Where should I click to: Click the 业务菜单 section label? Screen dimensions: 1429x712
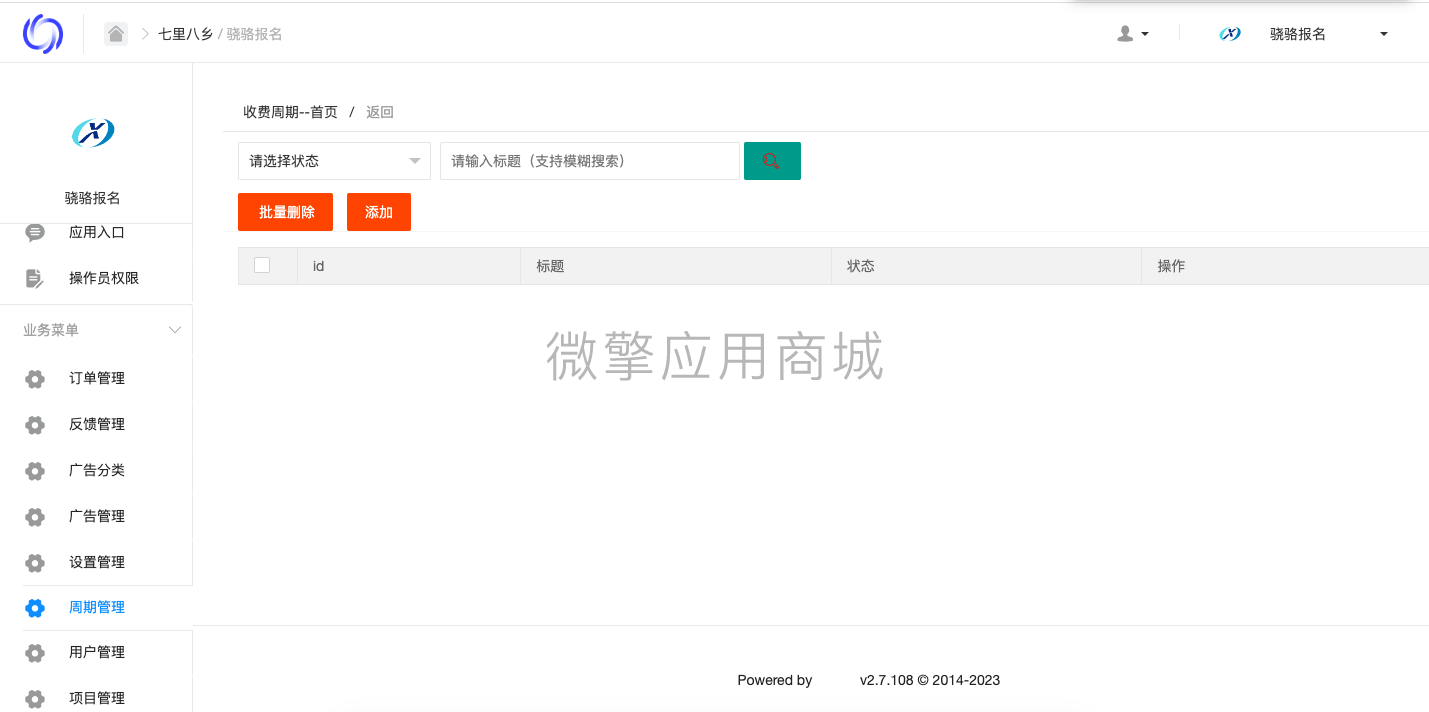point(51,330)
